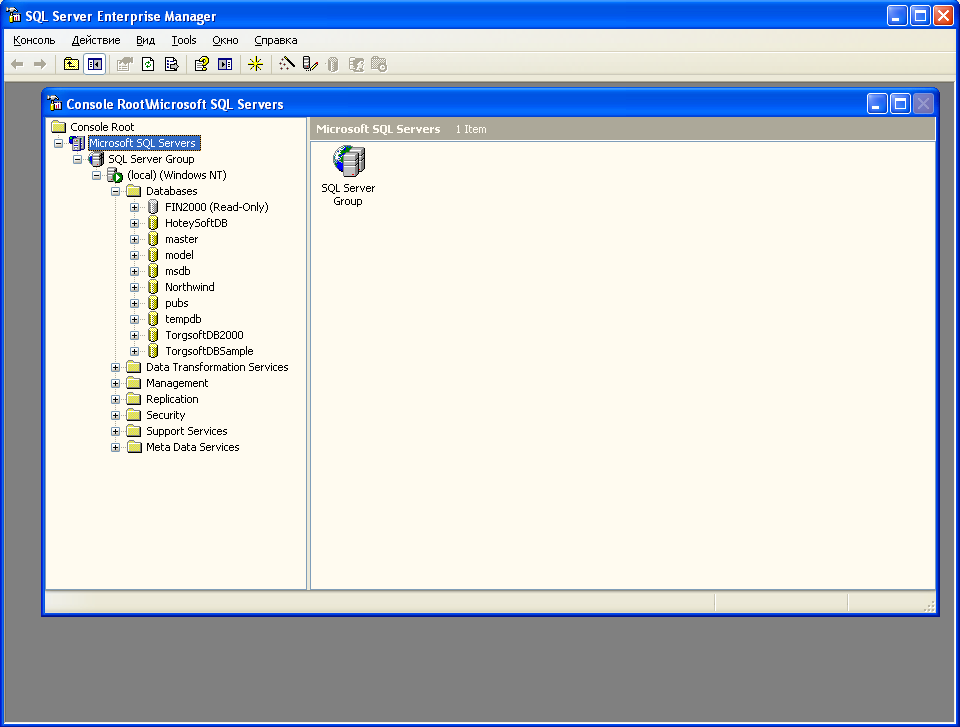The height and width of the screenshot is (727, 960).
Task: Expand the TorgsoftDB2000 database node
Action: click(134, 336)
